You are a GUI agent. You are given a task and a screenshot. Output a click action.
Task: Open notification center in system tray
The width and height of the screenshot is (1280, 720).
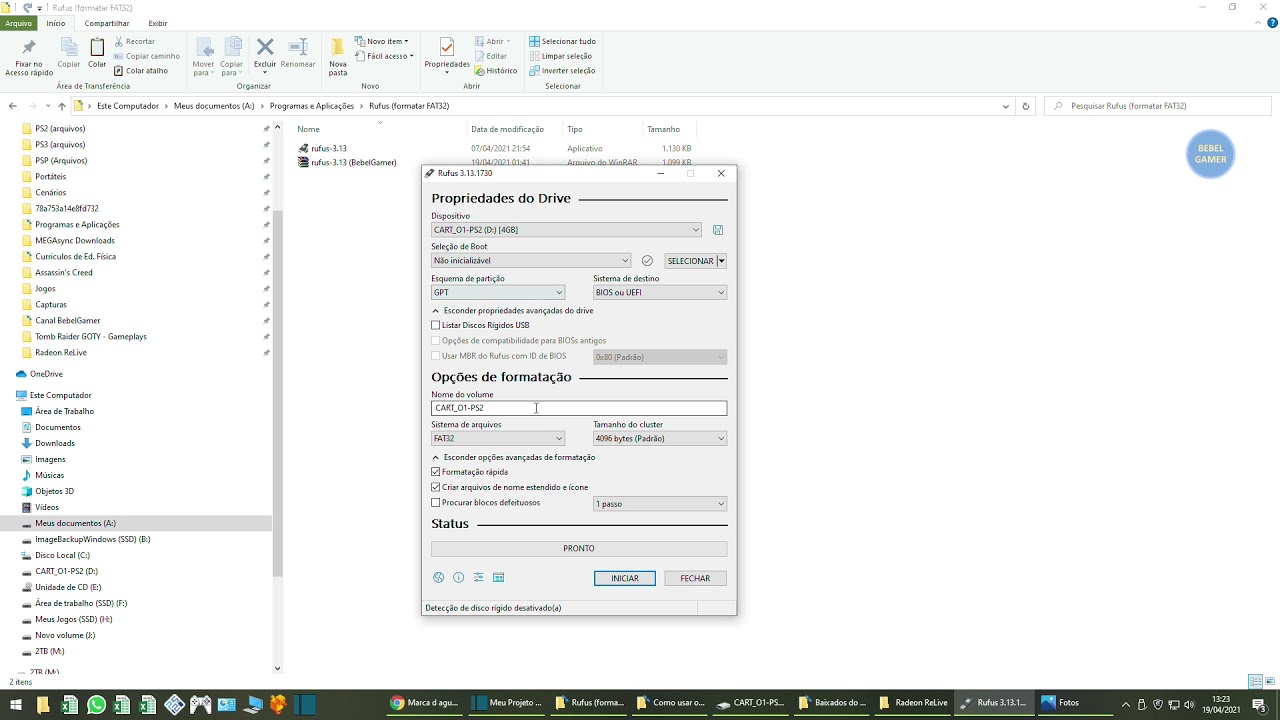[1259, 703]
